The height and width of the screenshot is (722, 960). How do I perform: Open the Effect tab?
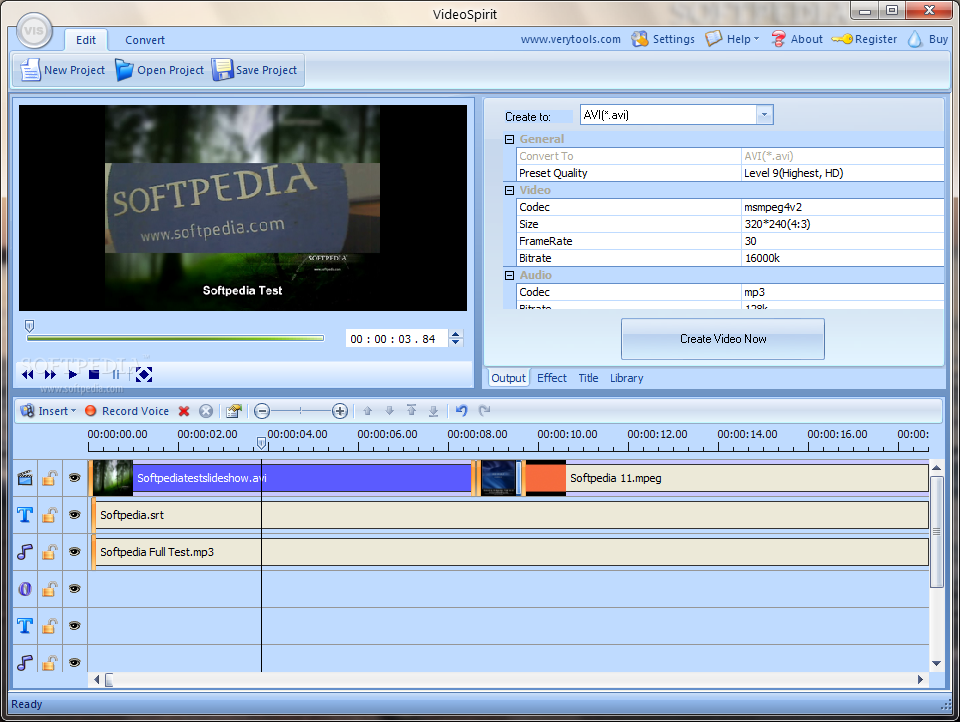552,378
